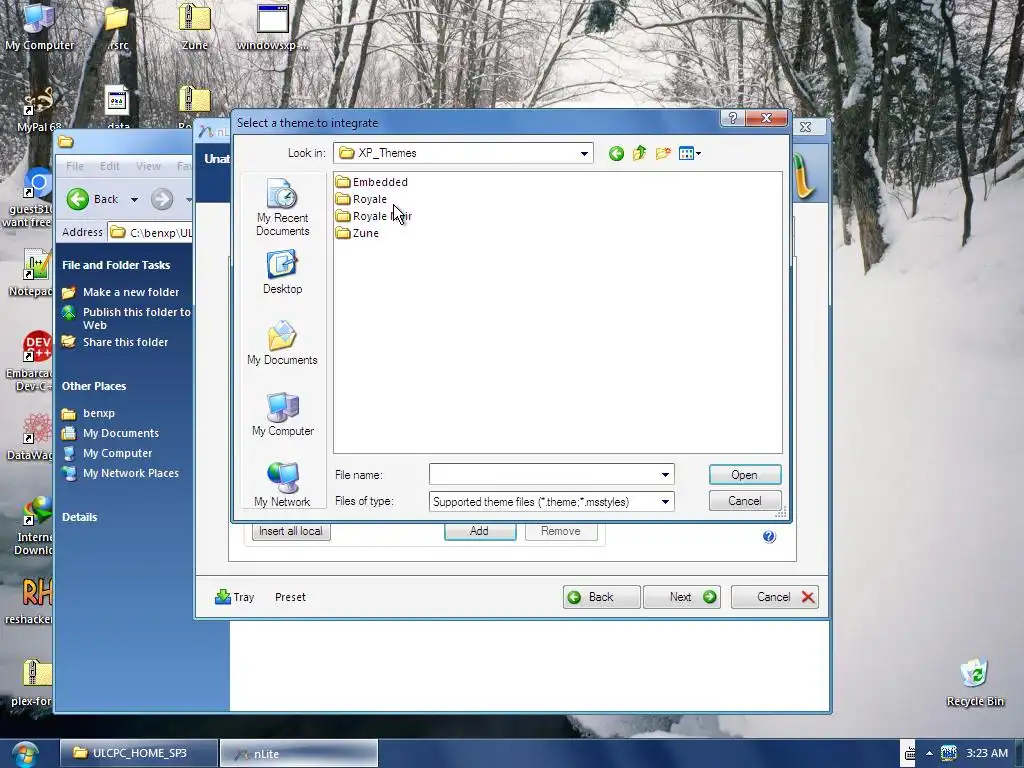The height and width of the screenshot is (768, 1024).
Task: Click the nLite Next button
Action: (x=682, y=597)
